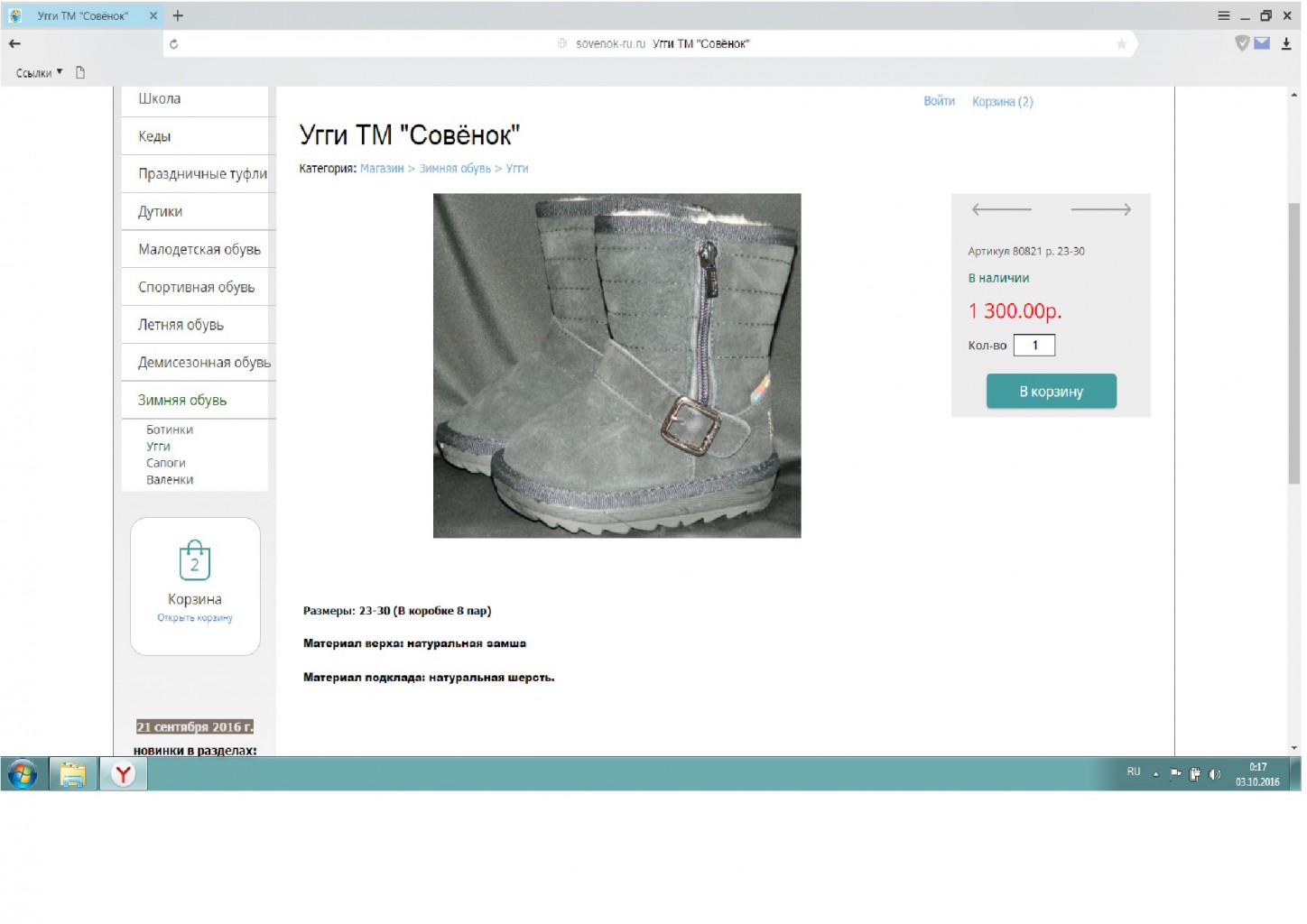Go to the previous product arrow
This screenshot has height=924, width=1307.
pyautogui.click(x=1001, y=209)
